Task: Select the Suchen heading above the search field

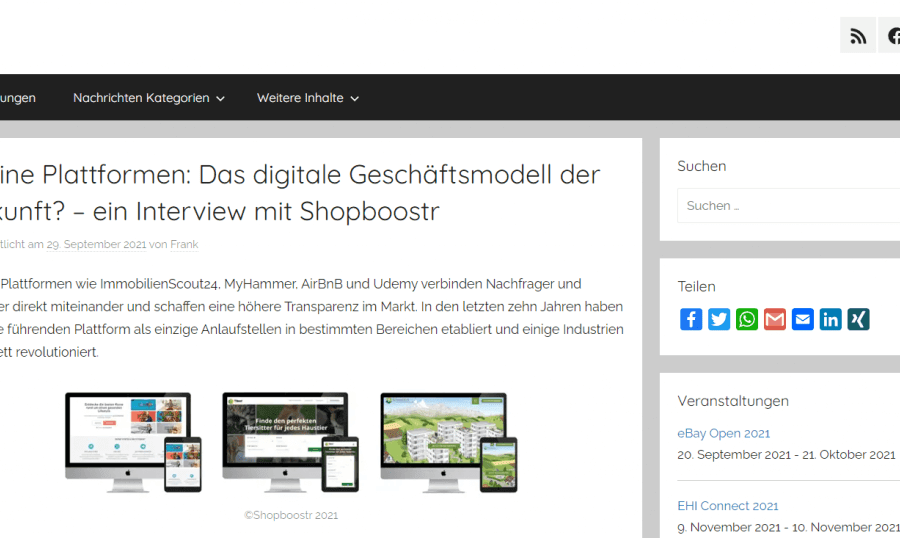Action: (x=701, y=166)
